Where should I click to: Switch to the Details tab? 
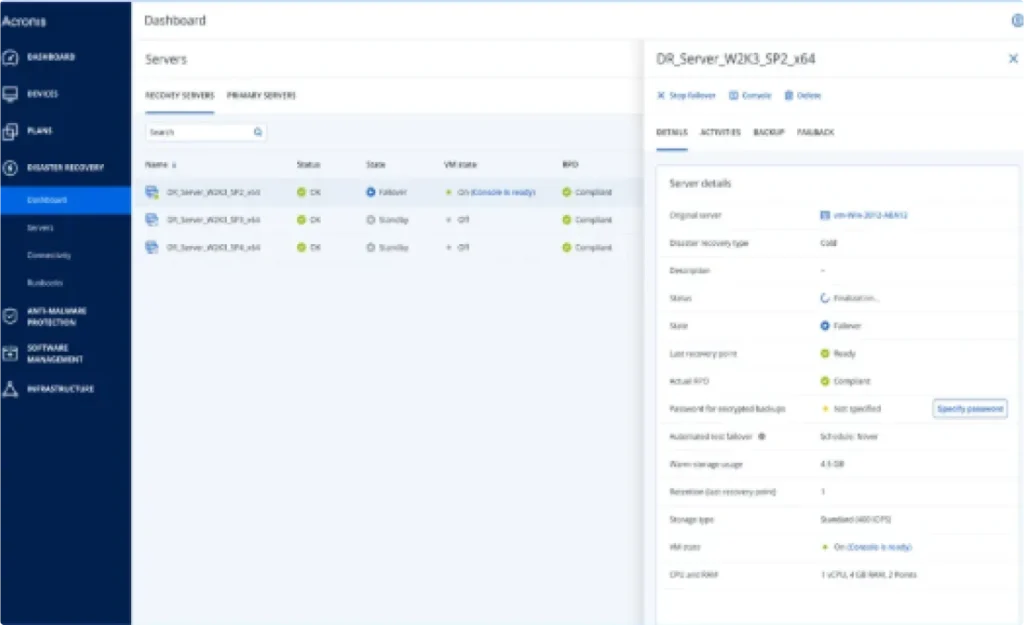pos(671,132)
